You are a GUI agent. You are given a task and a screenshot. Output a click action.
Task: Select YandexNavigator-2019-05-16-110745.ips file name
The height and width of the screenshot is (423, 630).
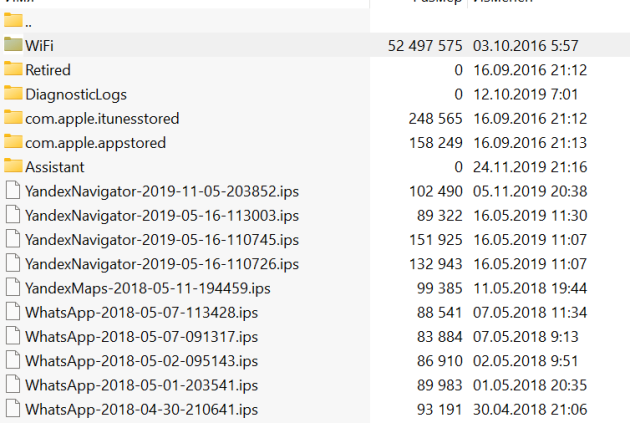(x=162, y=239)
